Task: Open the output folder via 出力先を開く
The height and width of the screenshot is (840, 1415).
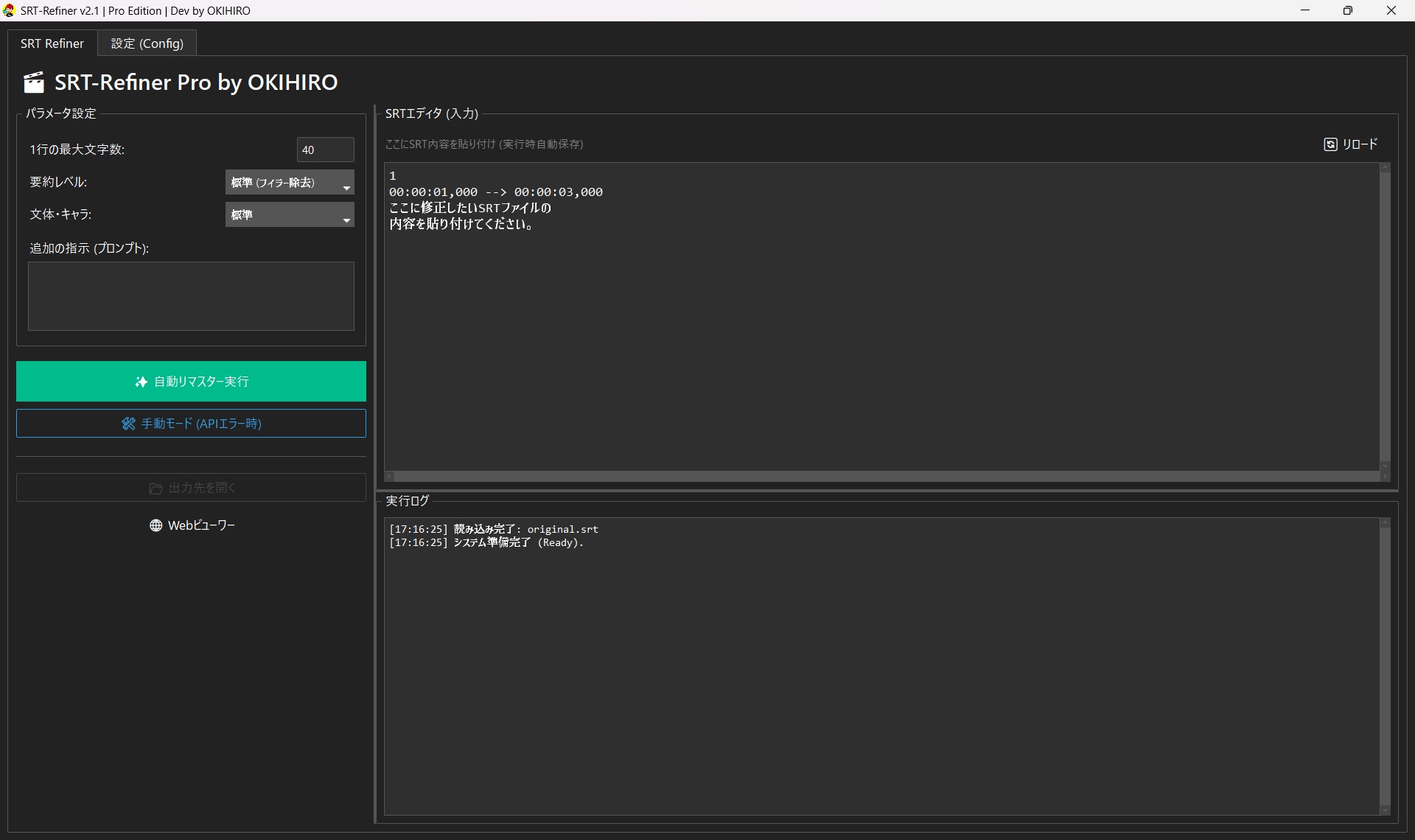Action: 191,488
